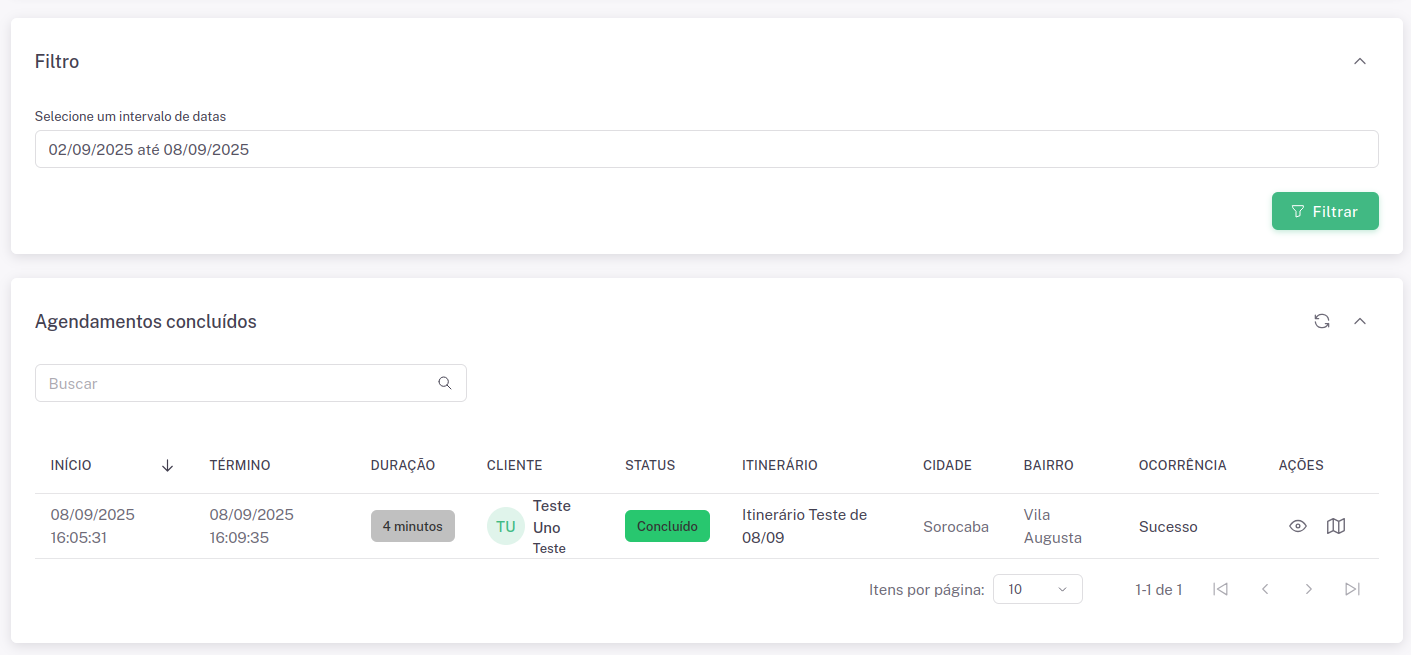This screenshot has width=1411, height=655.
Task: Sort by the Término column header
Action: click(x=240, y=465)
